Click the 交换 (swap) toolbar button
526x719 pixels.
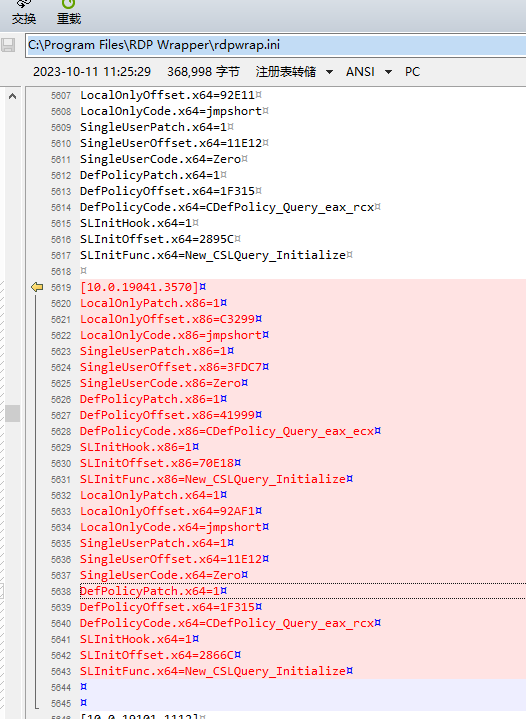coord(24,13)
